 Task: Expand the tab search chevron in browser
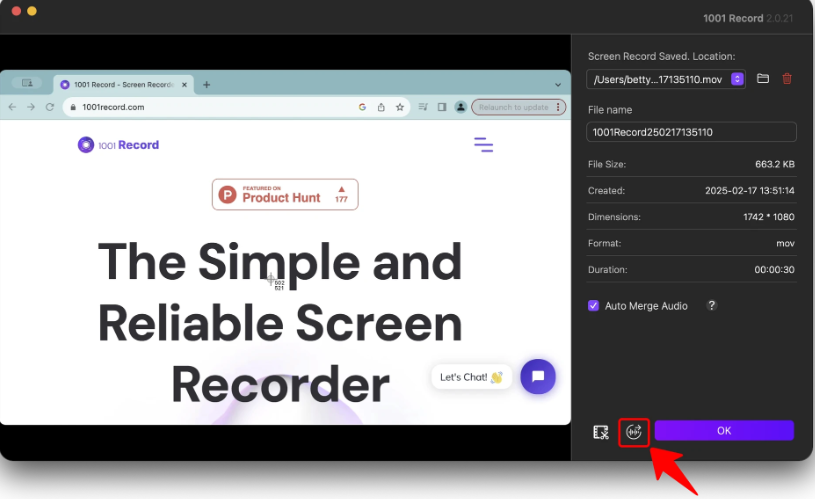558,85
